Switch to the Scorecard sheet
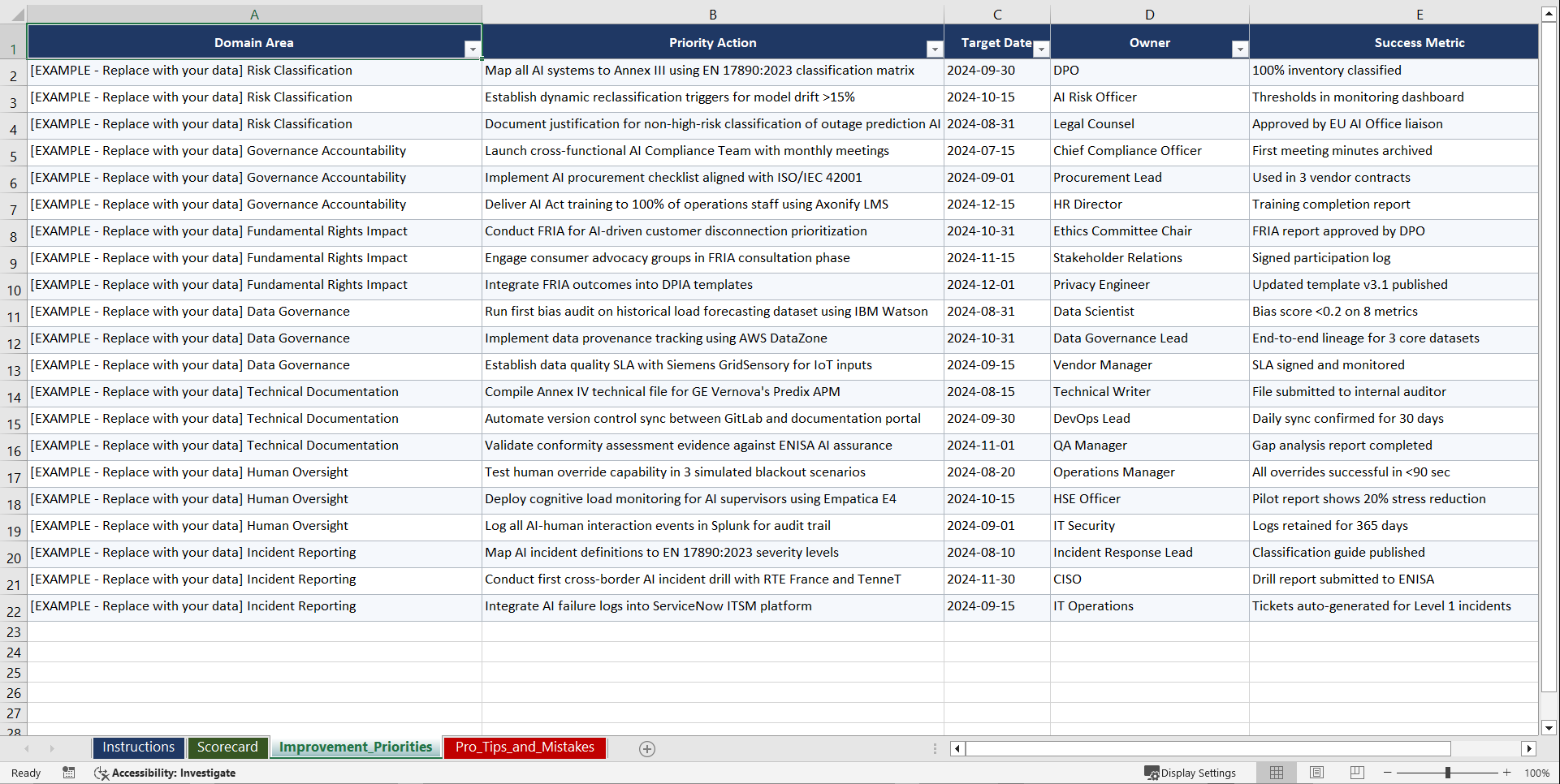This screenshot has height=784, width=1560. [227, 747]
